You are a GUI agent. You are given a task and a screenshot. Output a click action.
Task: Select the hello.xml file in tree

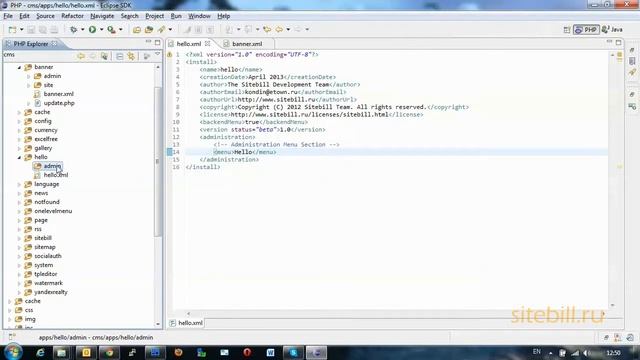pyautogui.click(x=56, y=175)
